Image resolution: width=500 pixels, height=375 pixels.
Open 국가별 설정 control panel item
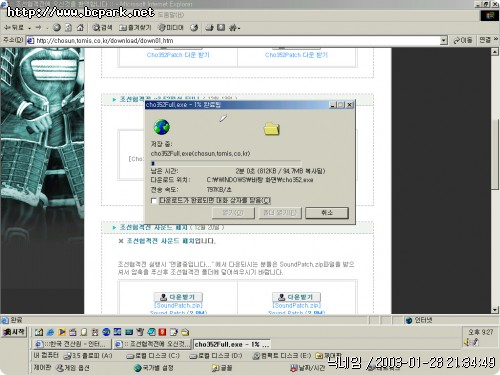click(153, 368)
